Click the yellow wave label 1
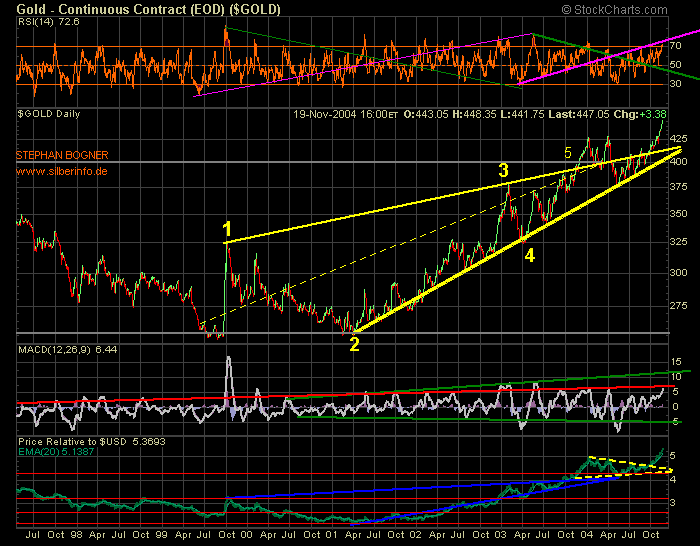The image size is (700, 546). coord(228,227)
